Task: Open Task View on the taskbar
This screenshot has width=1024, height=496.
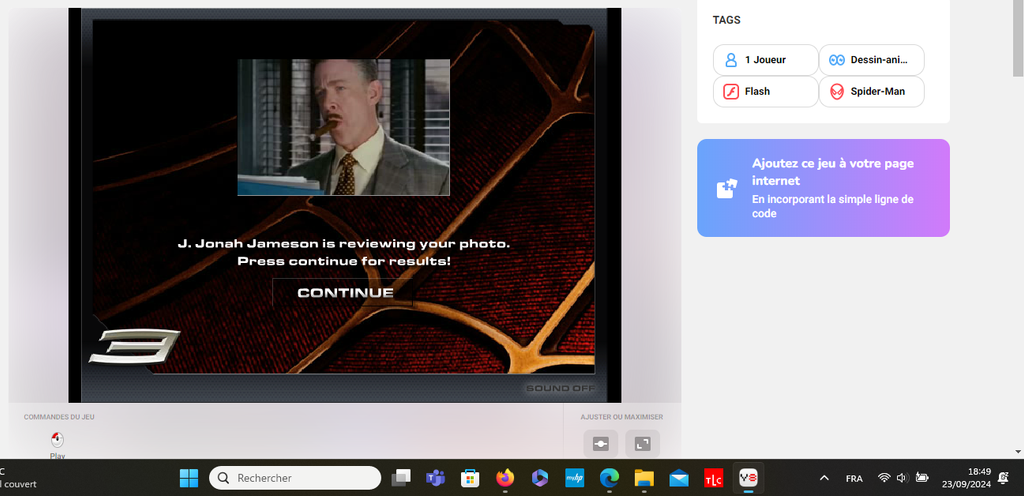Action: [400, 478]
